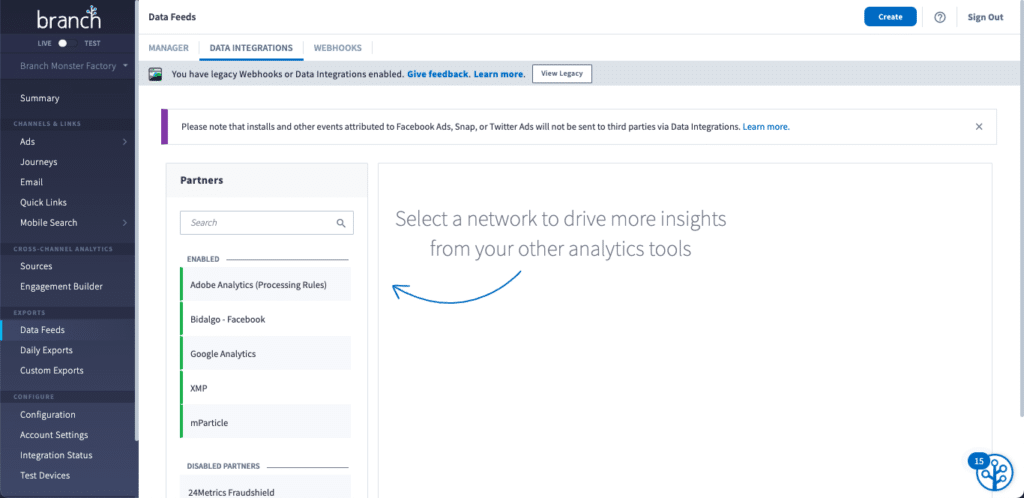Open the Branch chat widget with badge

pos(993,471)
